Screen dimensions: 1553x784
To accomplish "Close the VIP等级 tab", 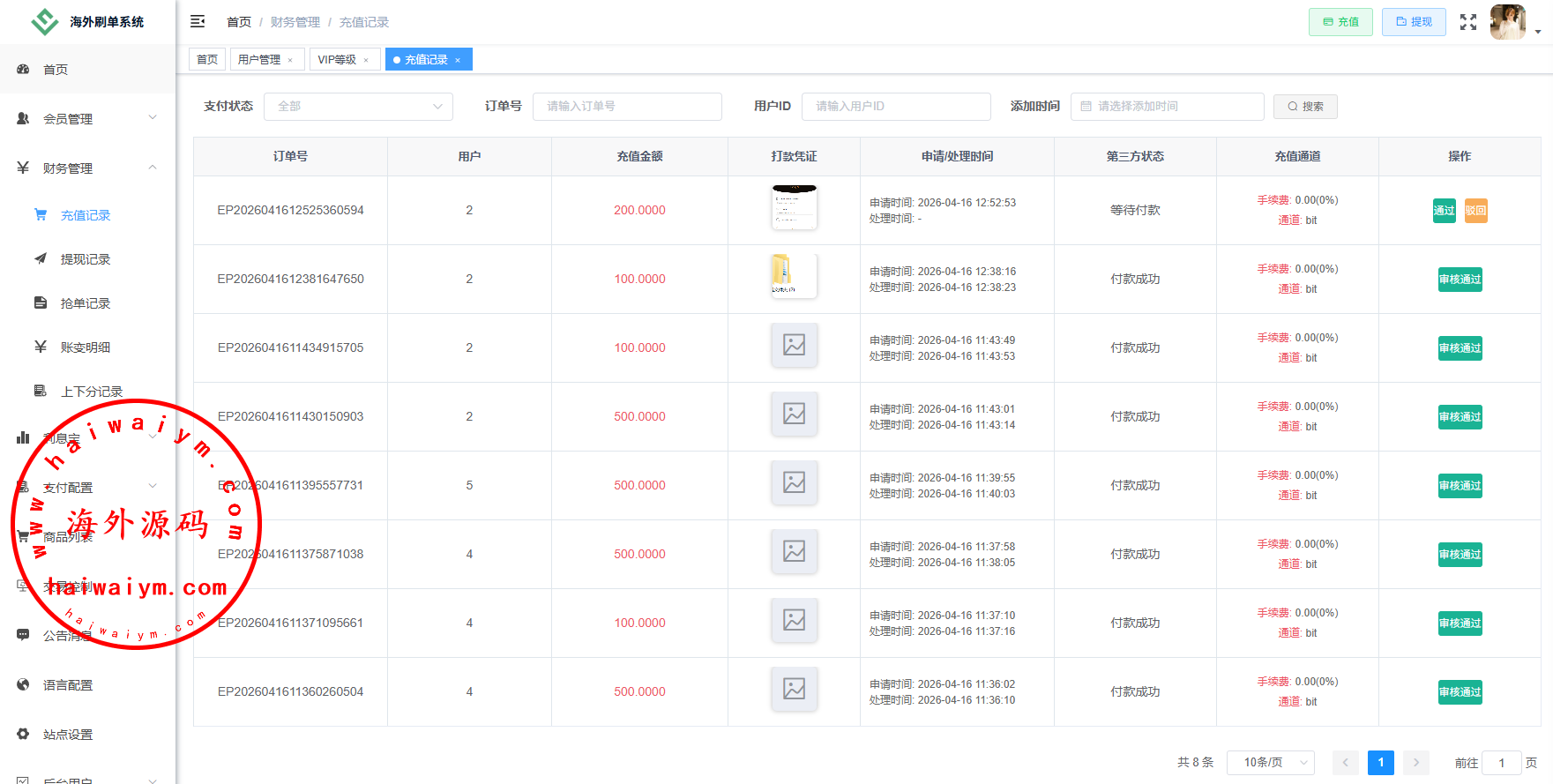I will (x=366, y=60).
